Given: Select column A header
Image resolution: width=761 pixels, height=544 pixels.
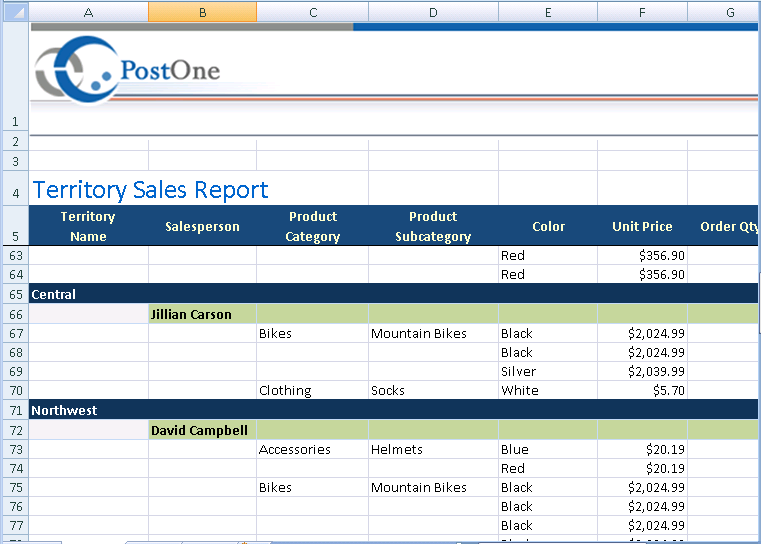Looking at the screenshot, I should [x=88, y=12].
